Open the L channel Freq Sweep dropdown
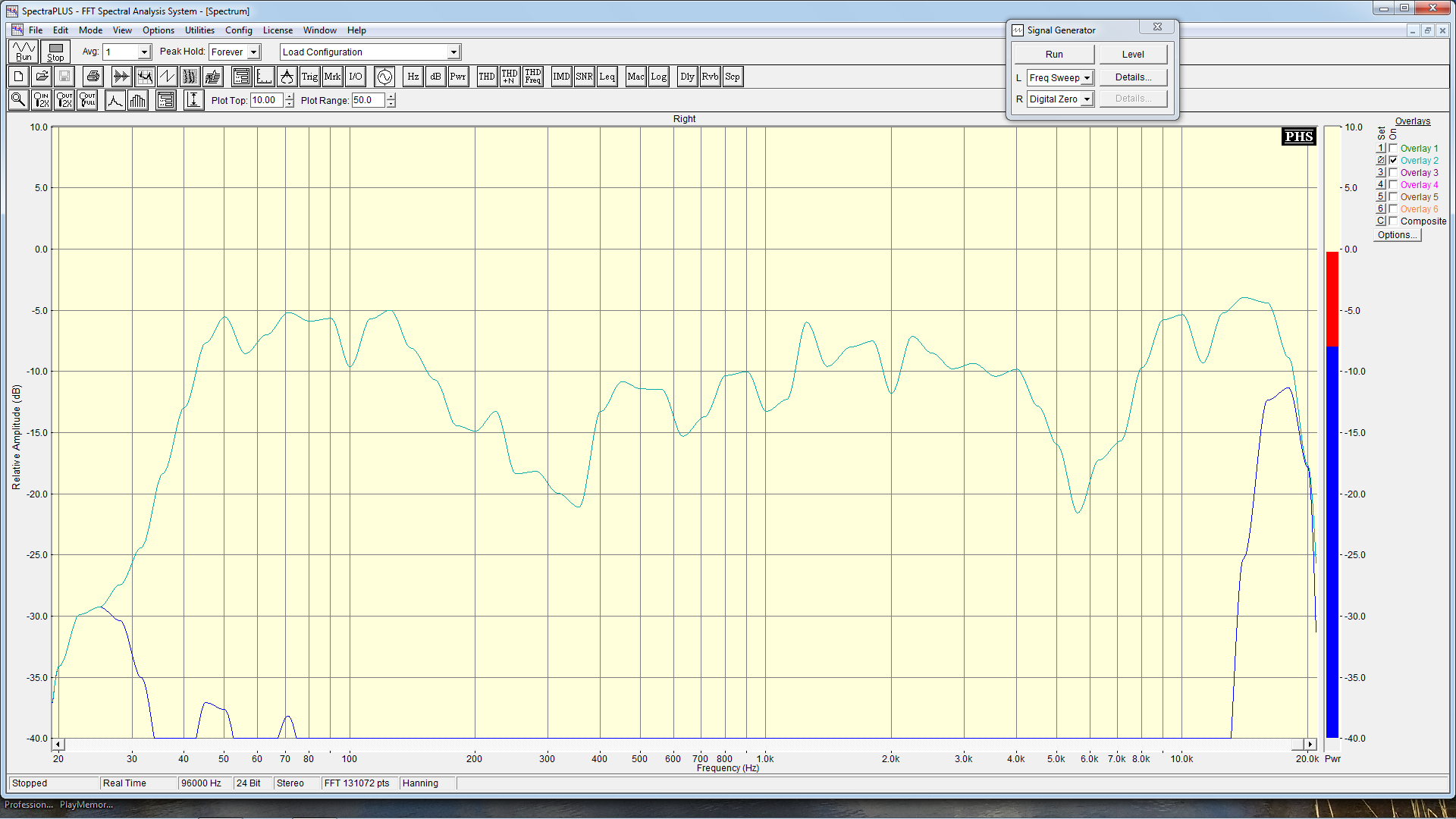1456x819 pixels. (1087, 78)
